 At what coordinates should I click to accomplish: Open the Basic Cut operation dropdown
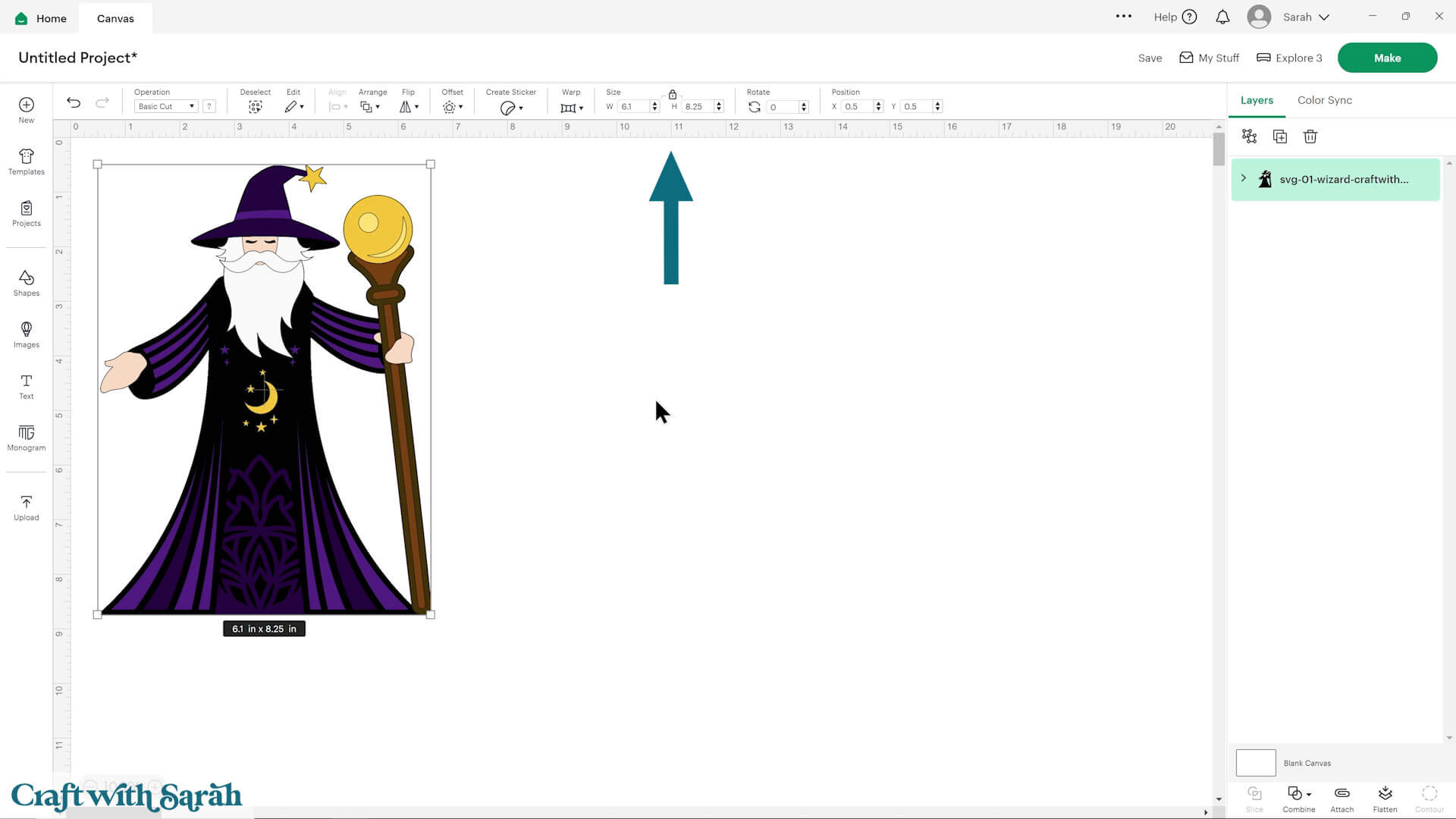[x=165, y=106]
